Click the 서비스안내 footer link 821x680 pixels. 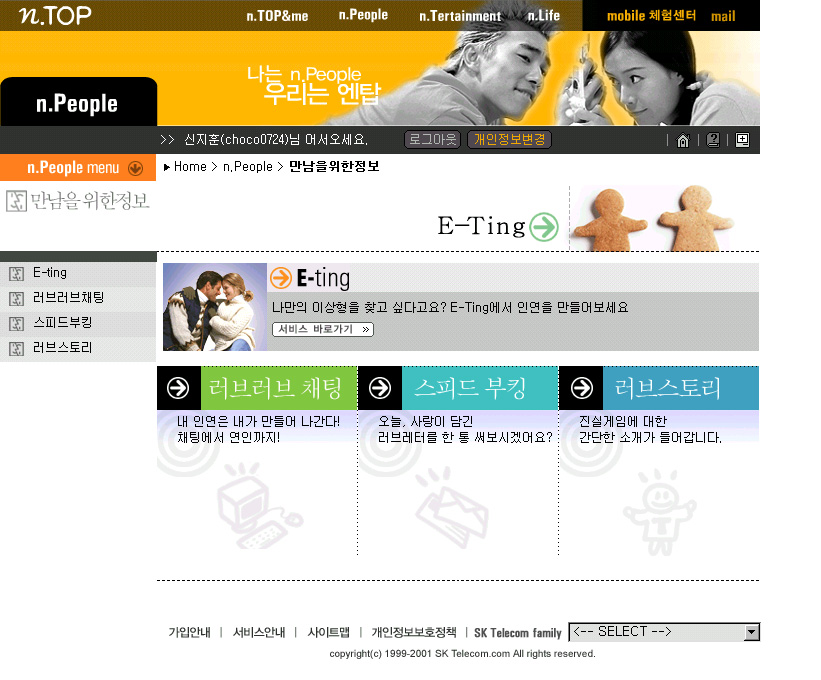(259, 632)
